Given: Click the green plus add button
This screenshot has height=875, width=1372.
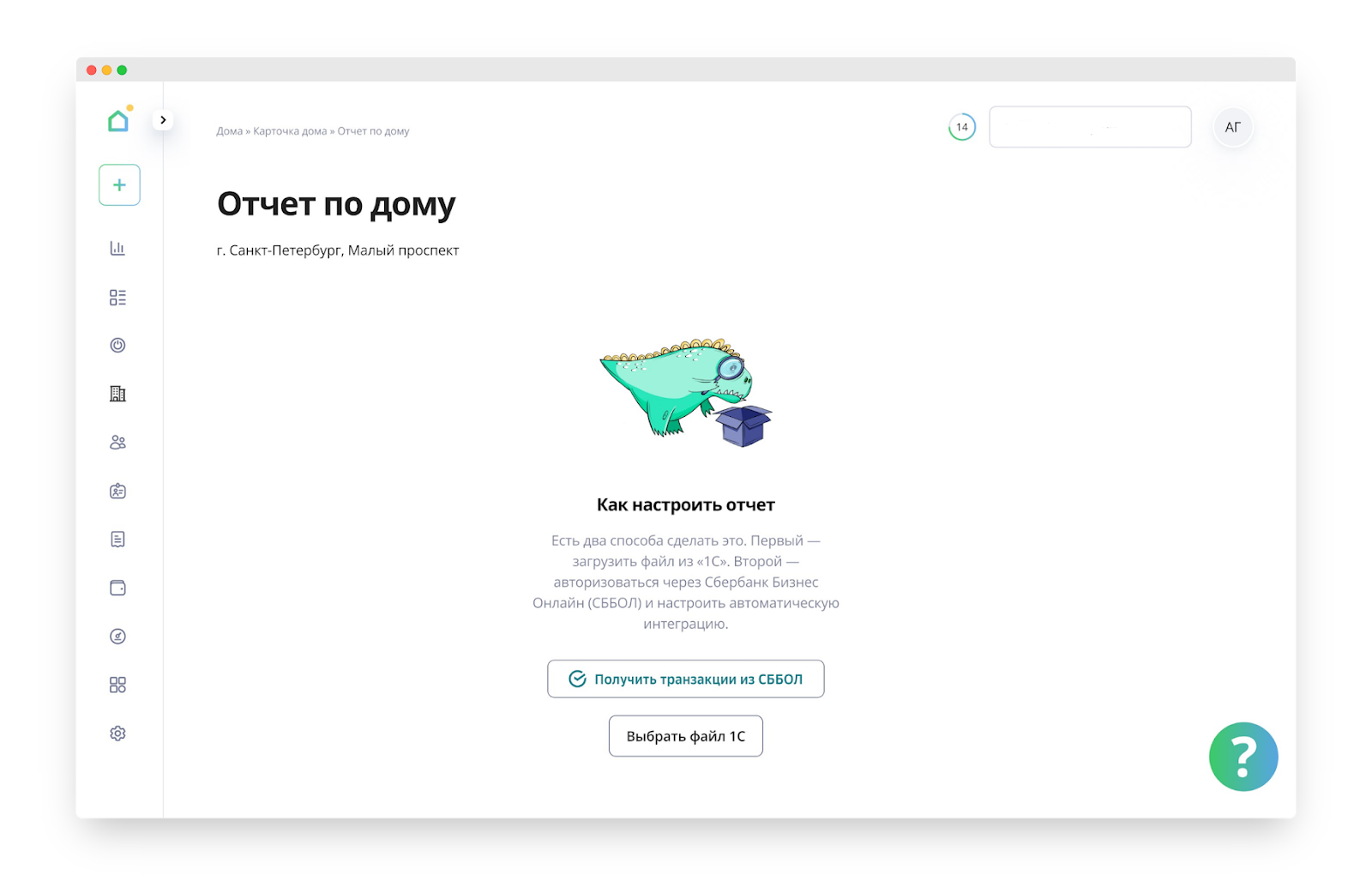Looking at the screenshot, I should click(119, 184).
